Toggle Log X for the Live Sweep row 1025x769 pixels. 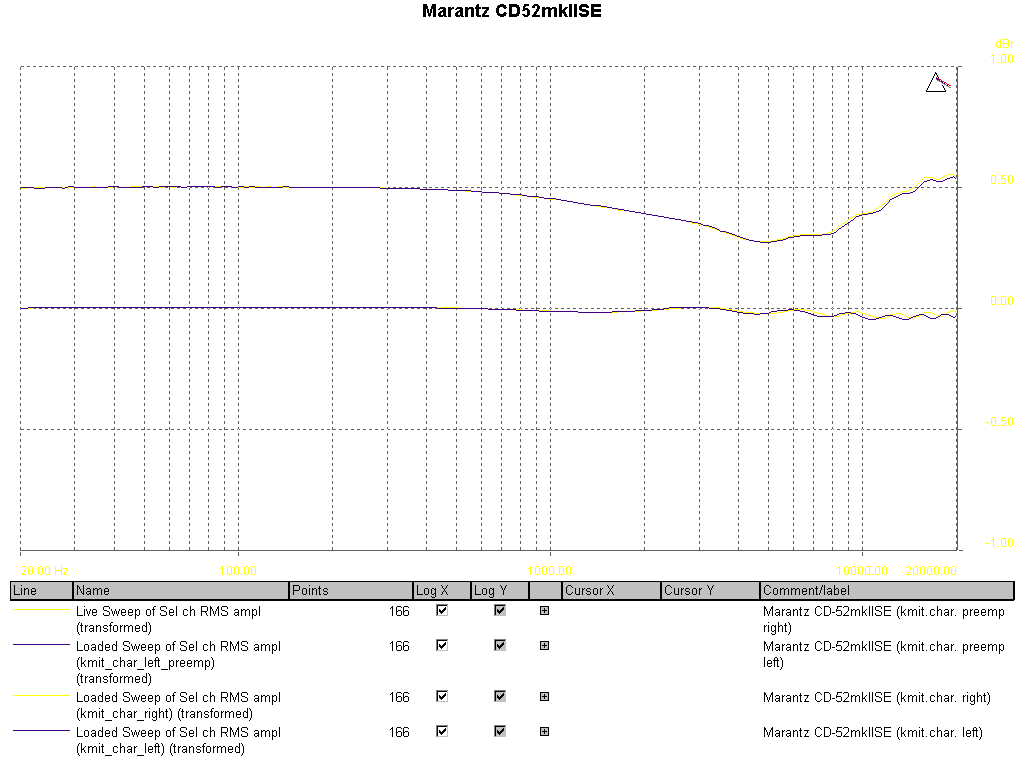pyautogui.click(x=442, y=610)
